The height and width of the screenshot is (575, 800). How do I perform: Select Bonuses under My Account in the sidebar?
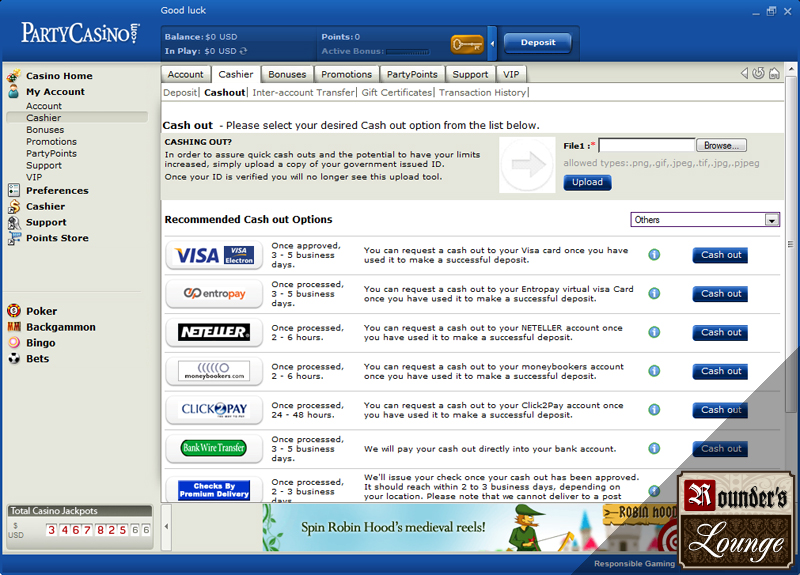pos(45,130)
